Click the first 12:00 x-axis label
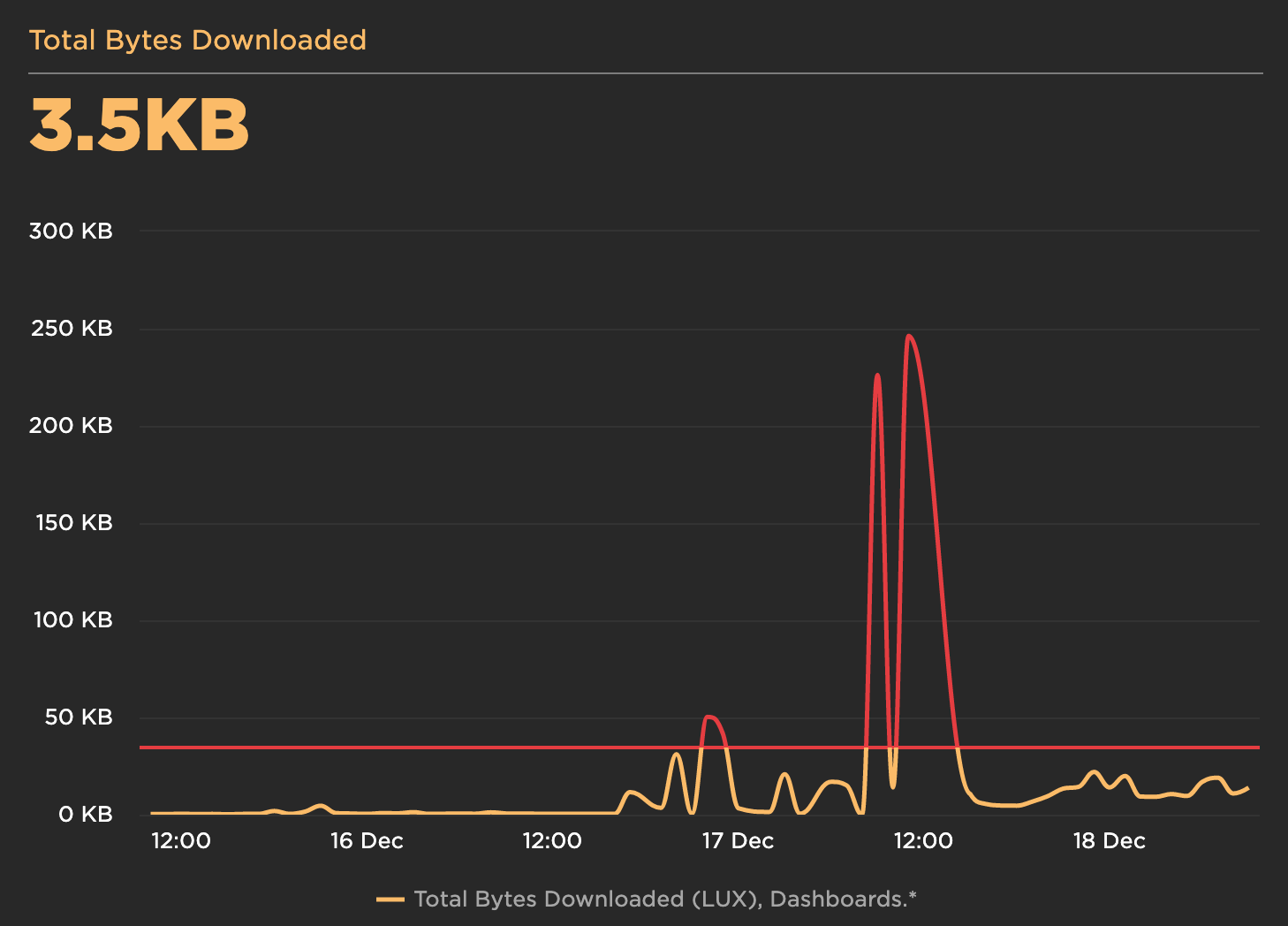1288x926 pixels. pos(181,841)
